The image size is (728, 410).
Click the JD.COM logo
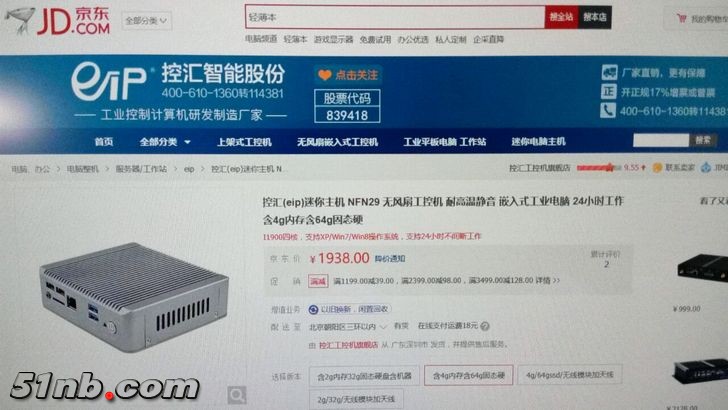point(58,20)
